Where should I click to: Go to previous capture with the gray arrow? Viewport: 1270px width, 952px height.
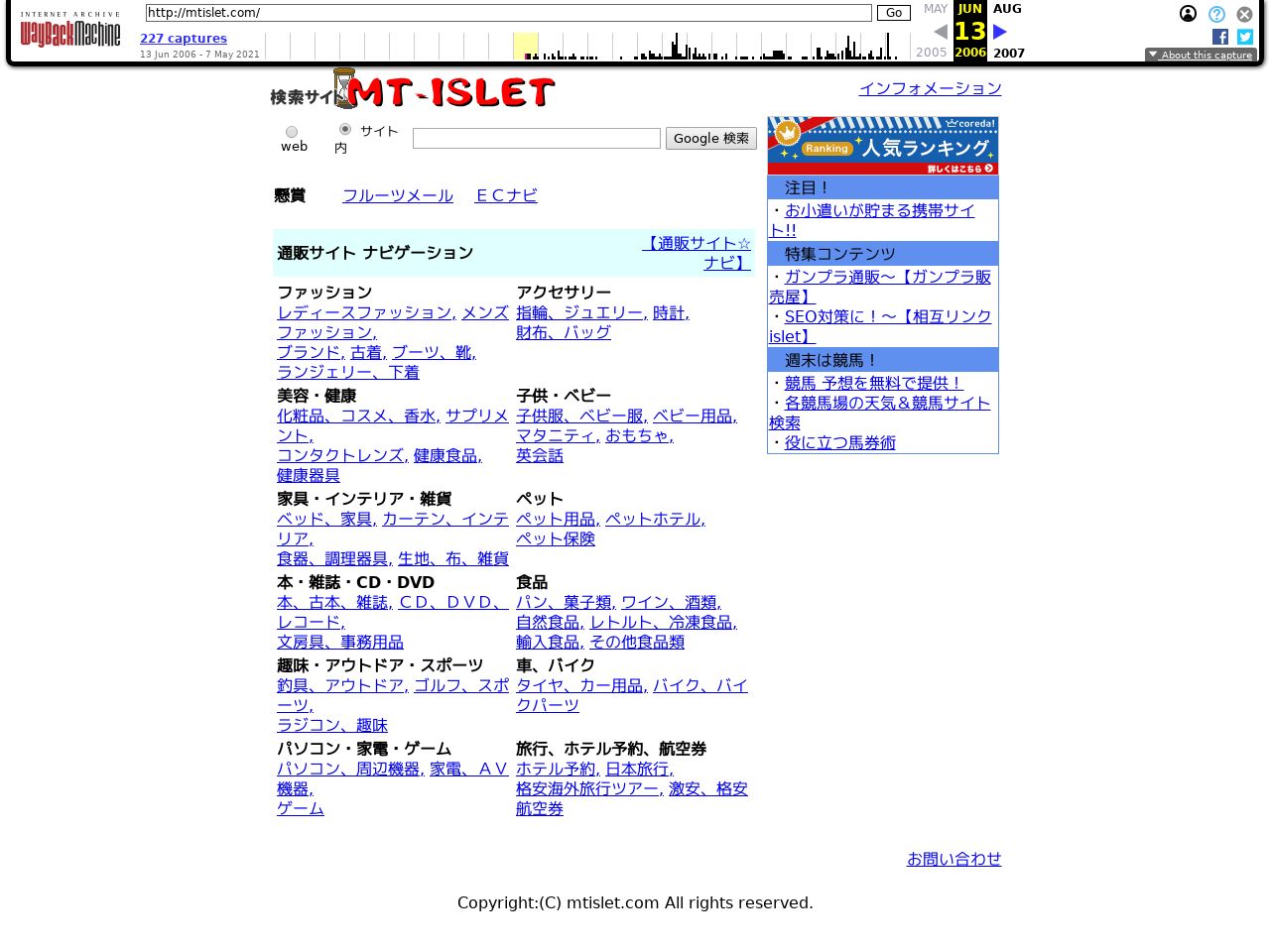tap(940, 31)
